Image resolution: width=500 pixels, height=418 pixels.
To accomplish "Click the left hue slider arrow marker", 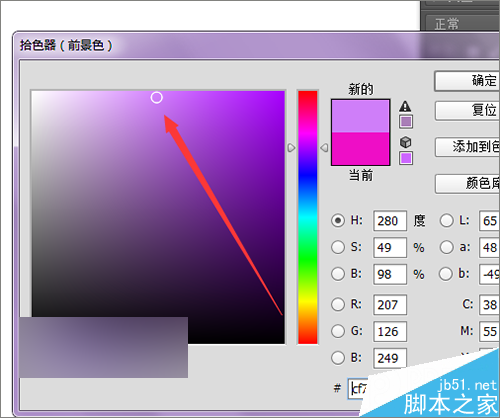I will point(291,148).
